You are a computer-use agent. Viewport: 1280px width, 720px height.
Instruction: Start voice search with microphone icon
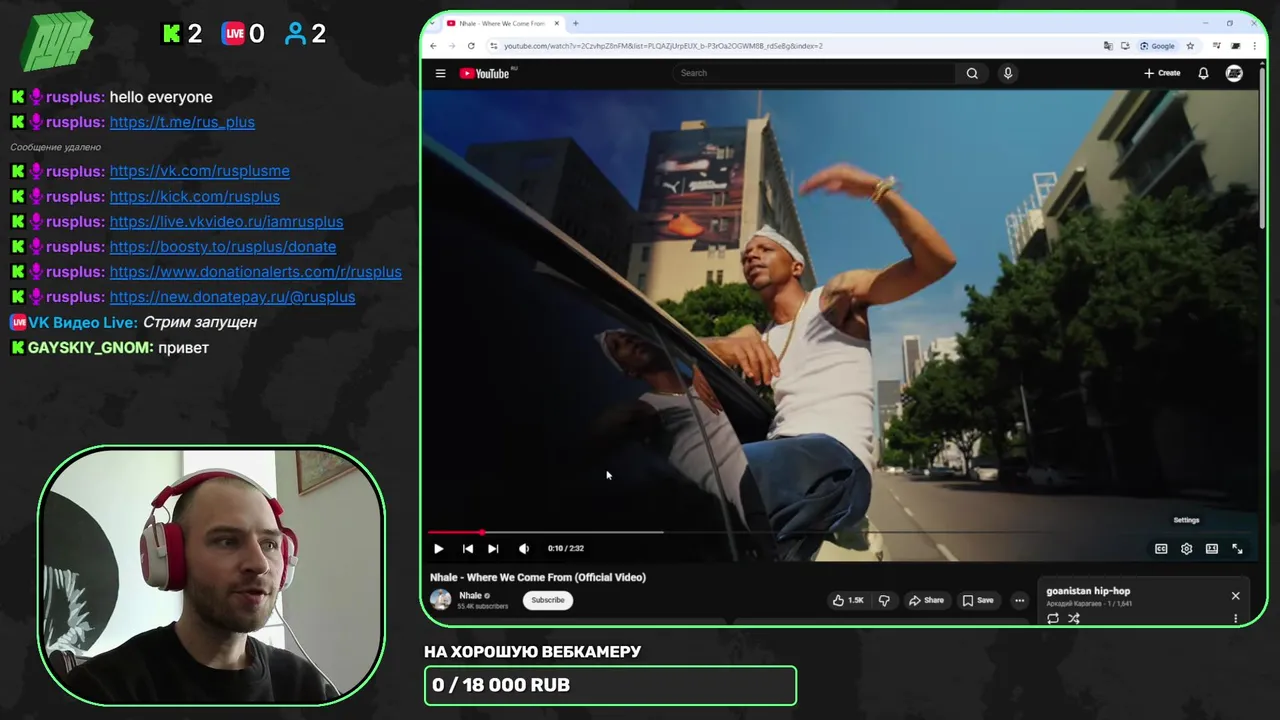pos(1008,73)
